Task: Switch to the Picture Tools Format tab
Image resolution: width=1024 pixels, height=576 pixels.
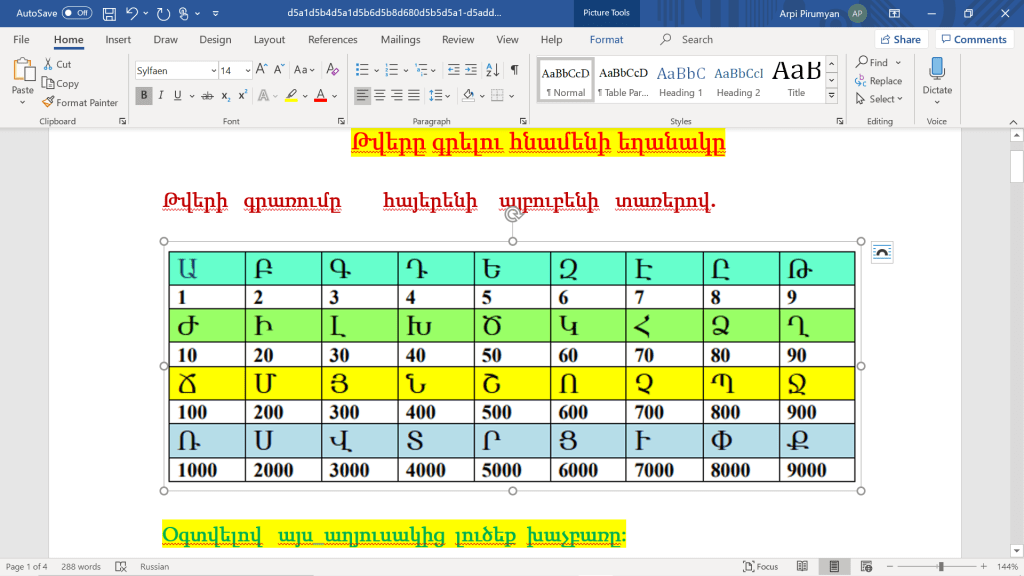Action: coord(606,40)
